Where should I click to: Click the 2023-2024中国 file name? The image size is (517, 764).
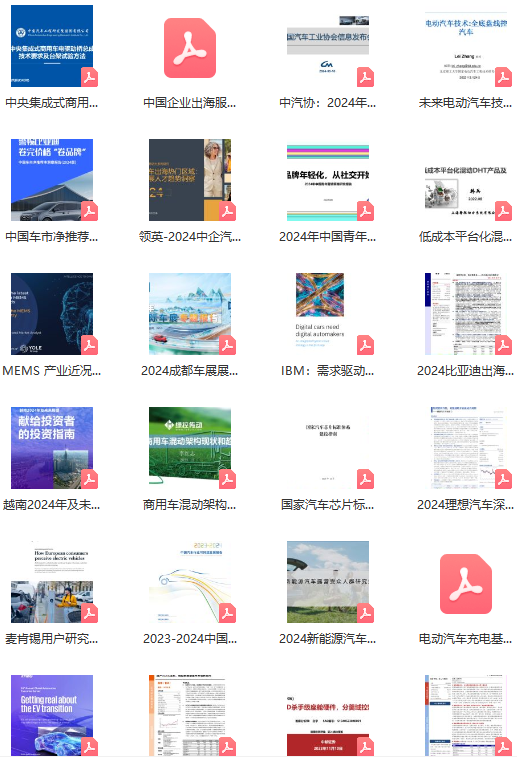[x=190, y=639]
